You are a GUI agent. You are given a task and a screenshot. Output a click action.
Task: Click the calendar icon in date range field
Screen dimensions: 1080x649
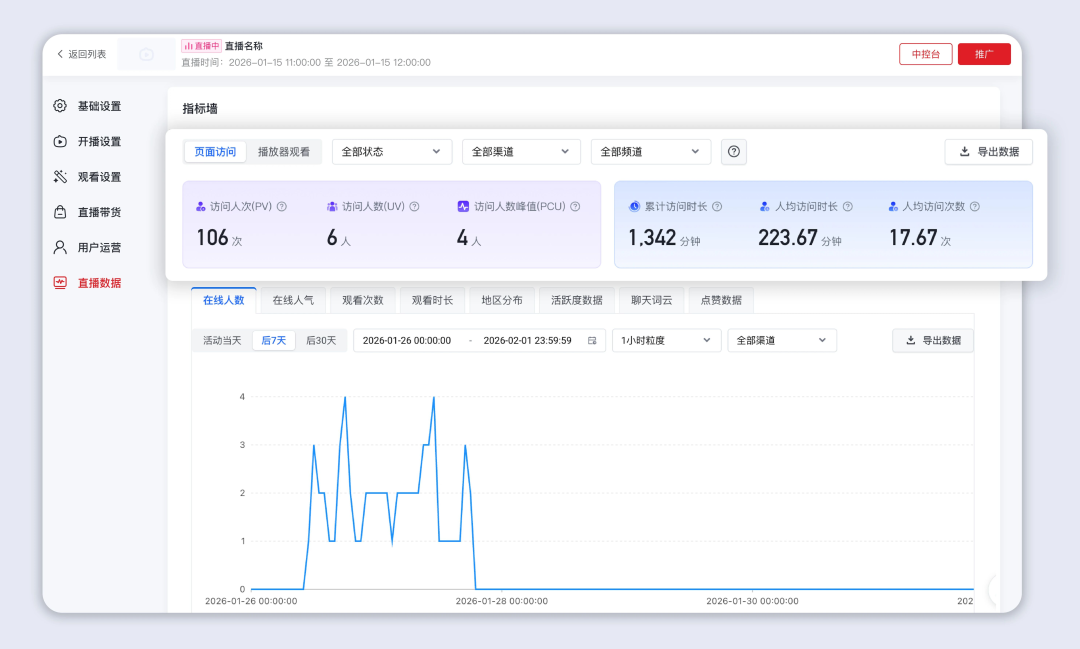[592, 341]
